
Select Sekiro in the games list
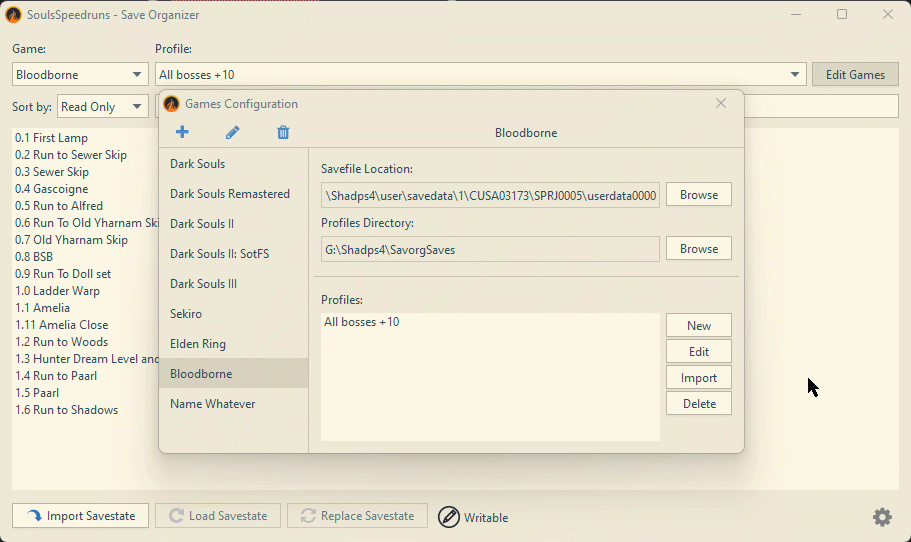coord(186,314)
